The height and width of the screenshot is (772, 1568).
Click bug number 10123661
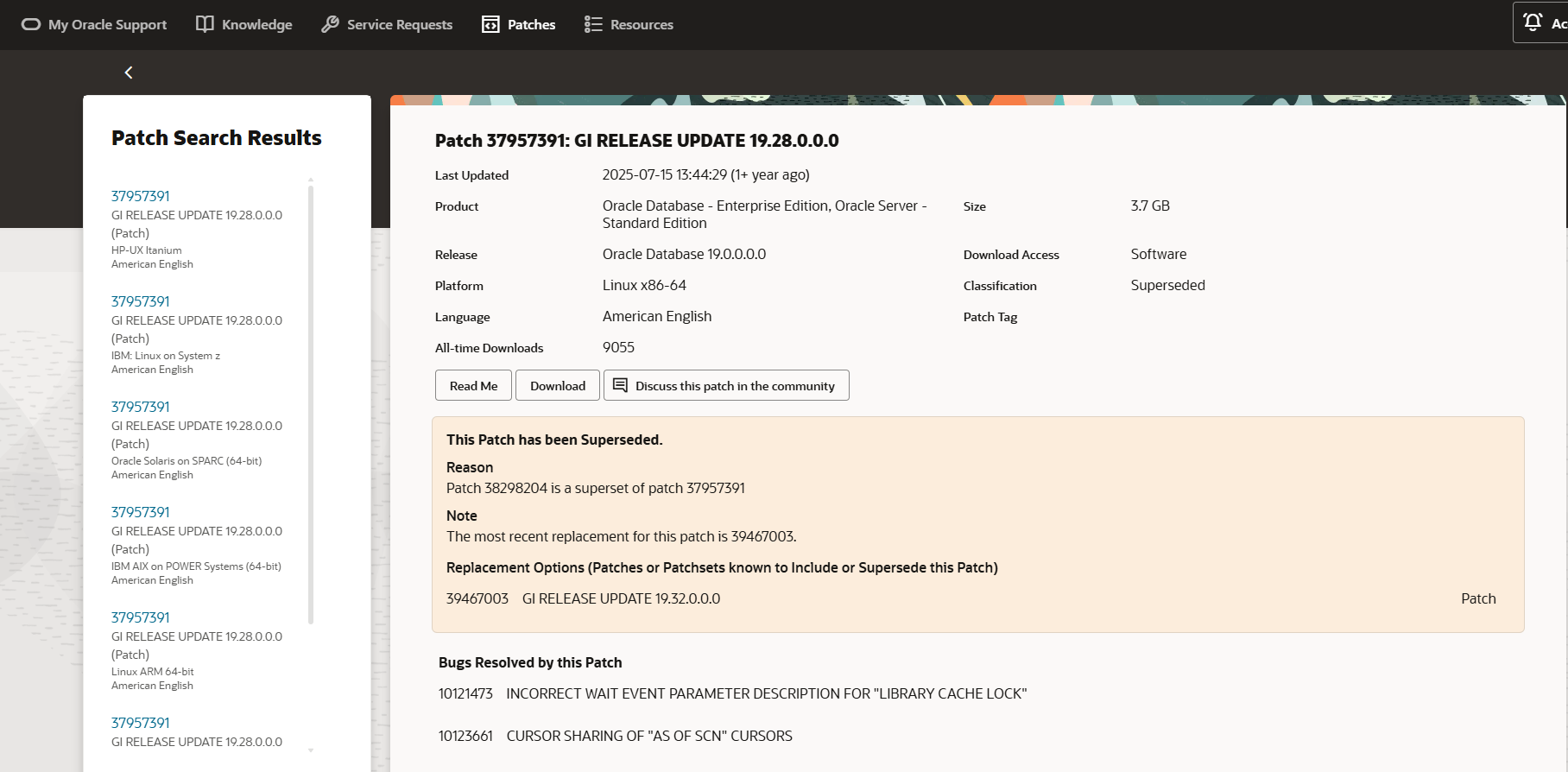coord(465,736)
